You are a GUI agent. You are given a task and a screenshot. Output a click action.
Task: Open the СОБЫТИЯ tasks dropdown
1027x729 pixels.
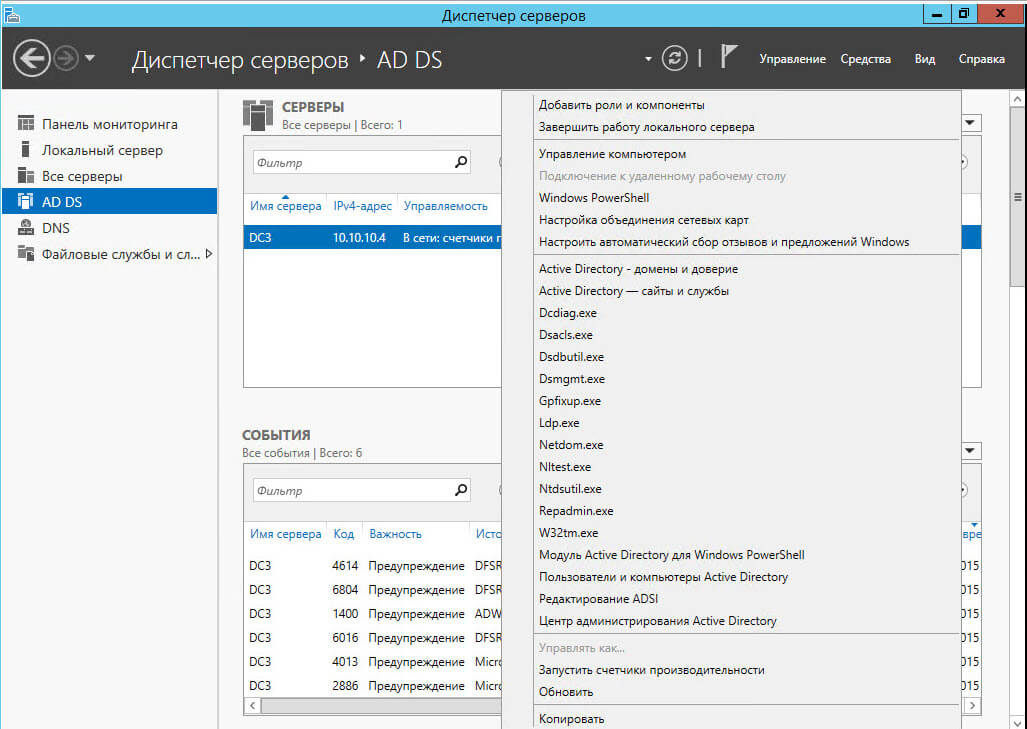969,451
